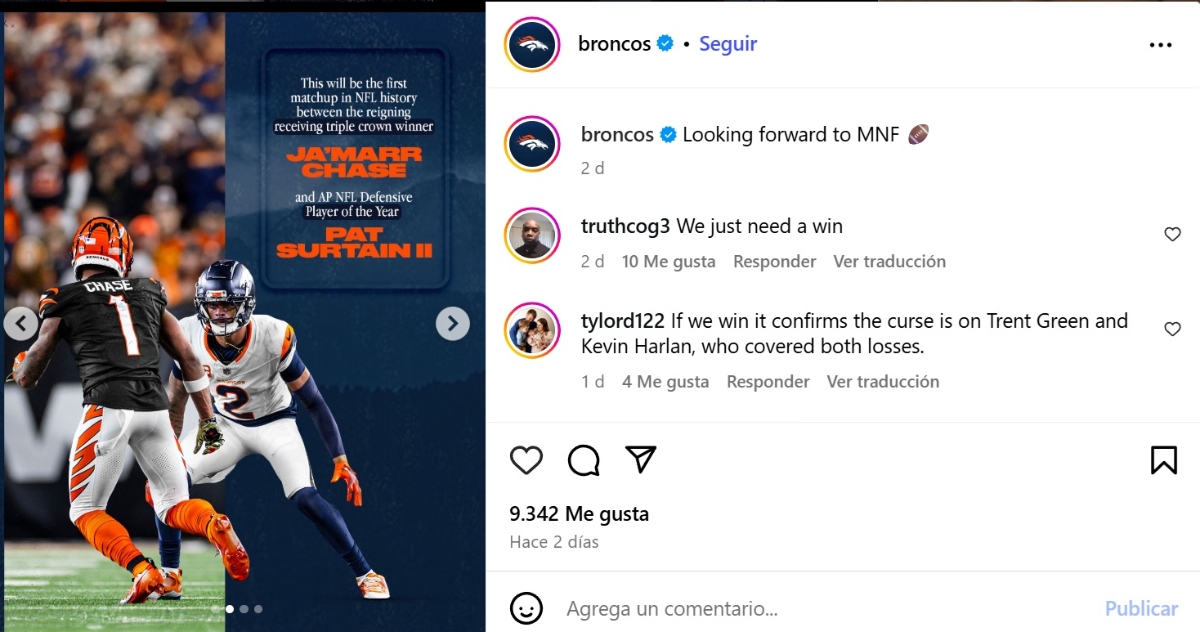Screen dimensions: 1200x632
Task: Like the post with the heart icon
Action: pos(526,460)
